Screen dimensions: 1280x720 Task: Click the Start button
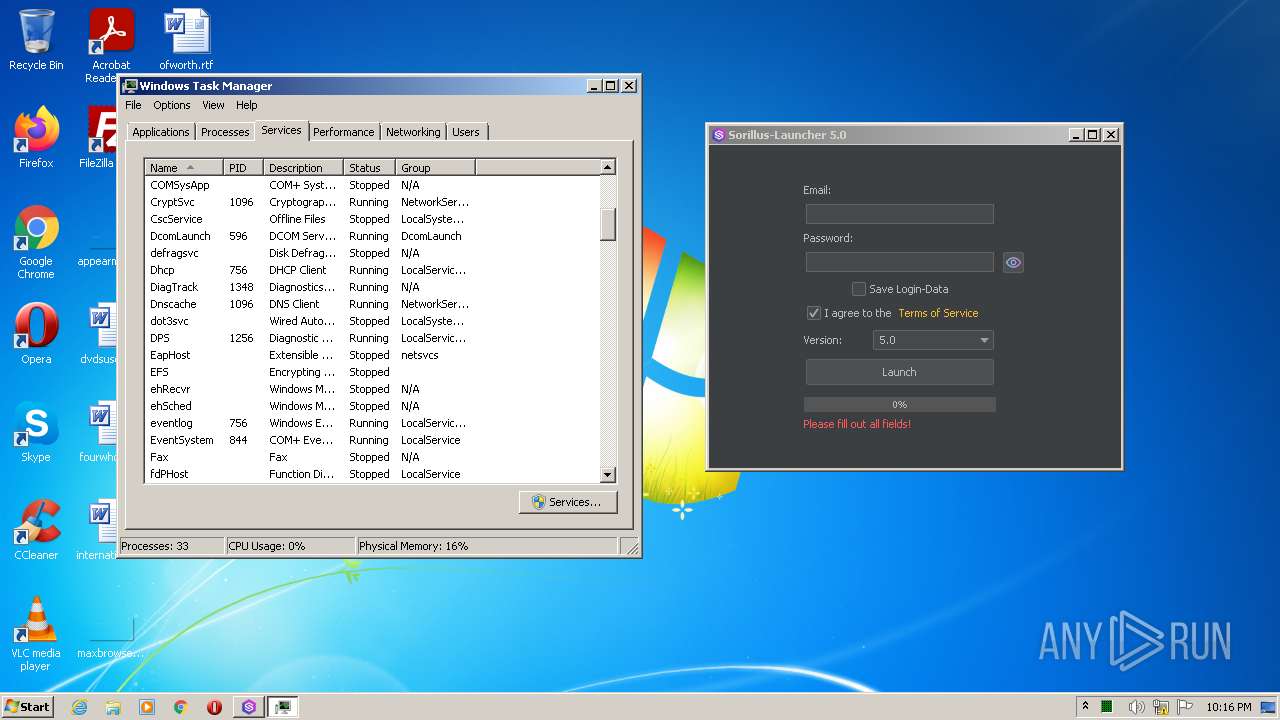(27, 707)
